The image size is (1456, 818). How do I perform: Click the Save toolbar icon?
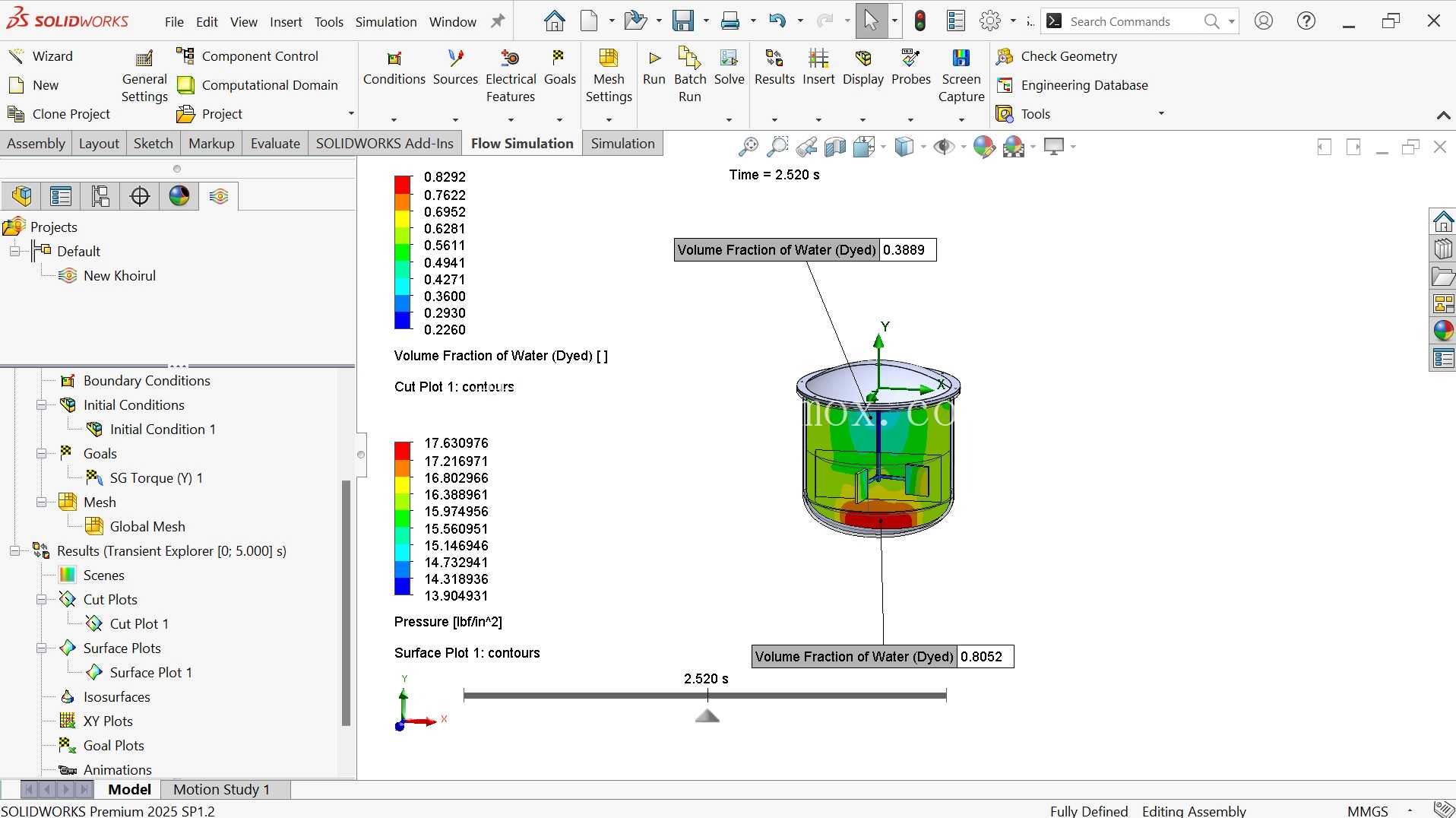tap(683, 21)
